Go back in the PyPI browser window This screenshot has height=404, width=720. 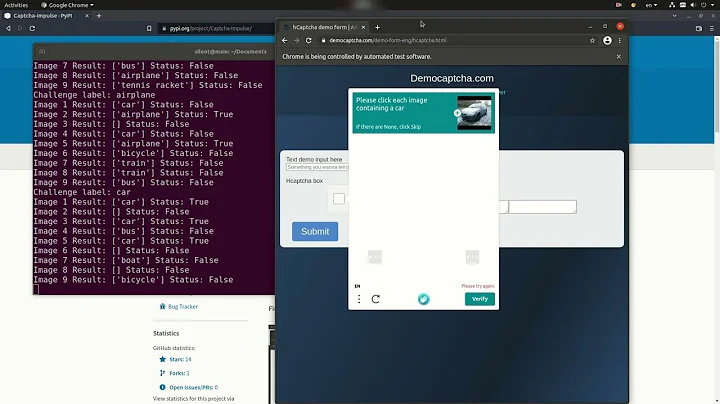pyautogui.click(x=8, y=28)
